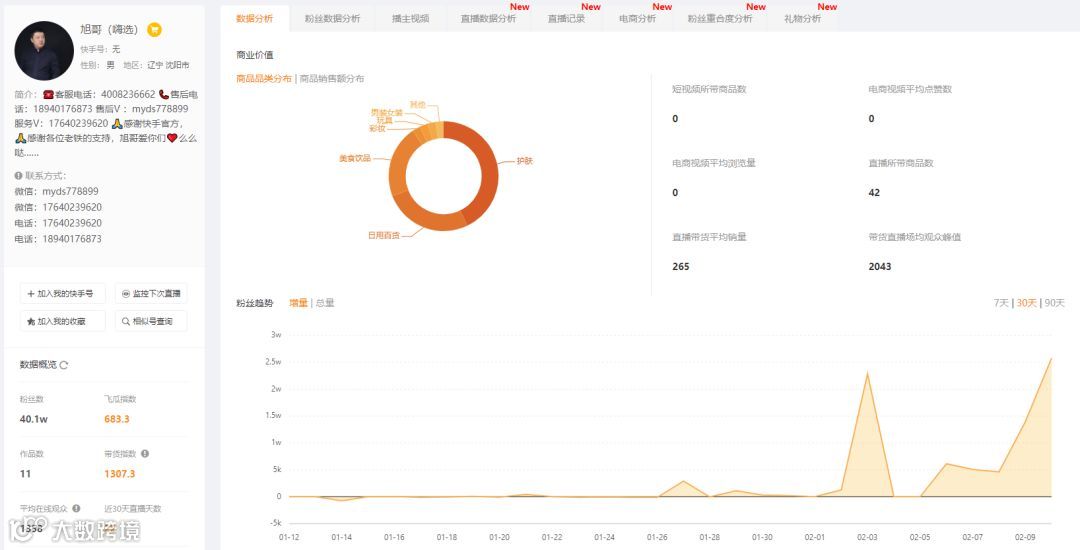Click the 地区: 辽宁 沈阳市 text
Screen dimensions: 1080x550
[156, 65]
